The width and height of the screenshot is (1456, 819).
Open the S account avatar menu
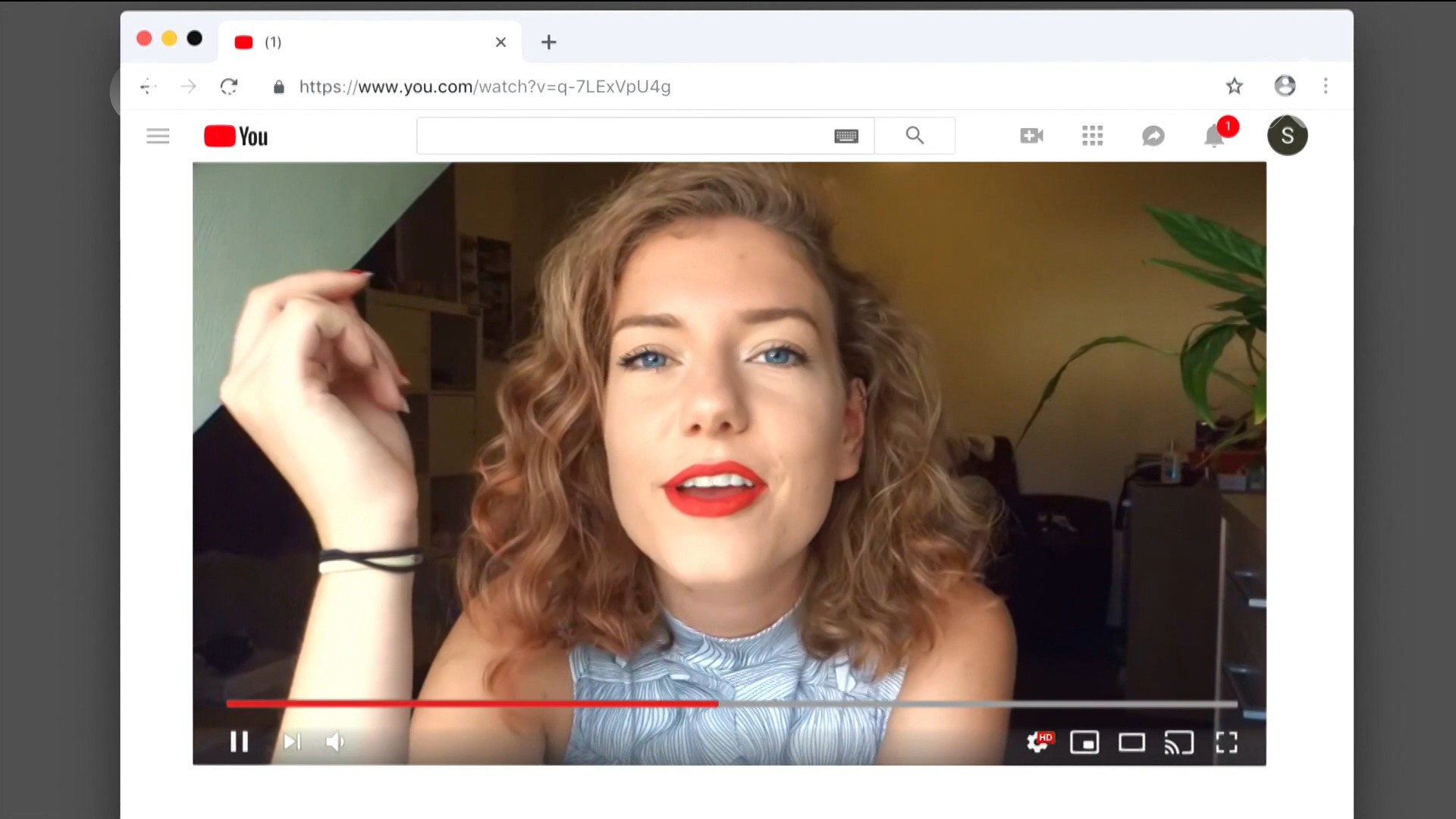[x=1287, y=136]
